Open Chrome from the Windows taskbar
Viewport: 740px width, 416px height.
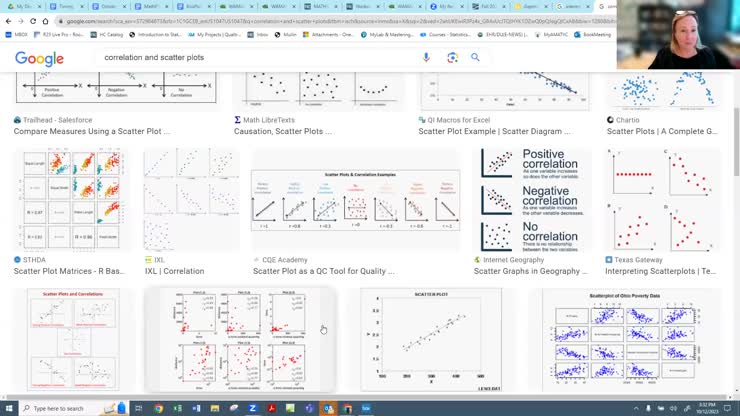tap(159, 408)
